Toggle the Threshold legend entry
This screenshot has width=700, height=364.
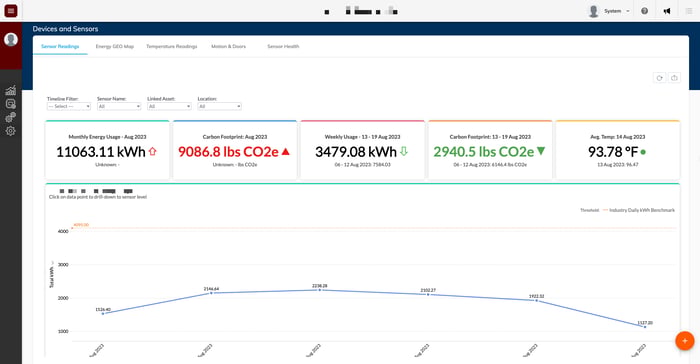tap(589, 210)
